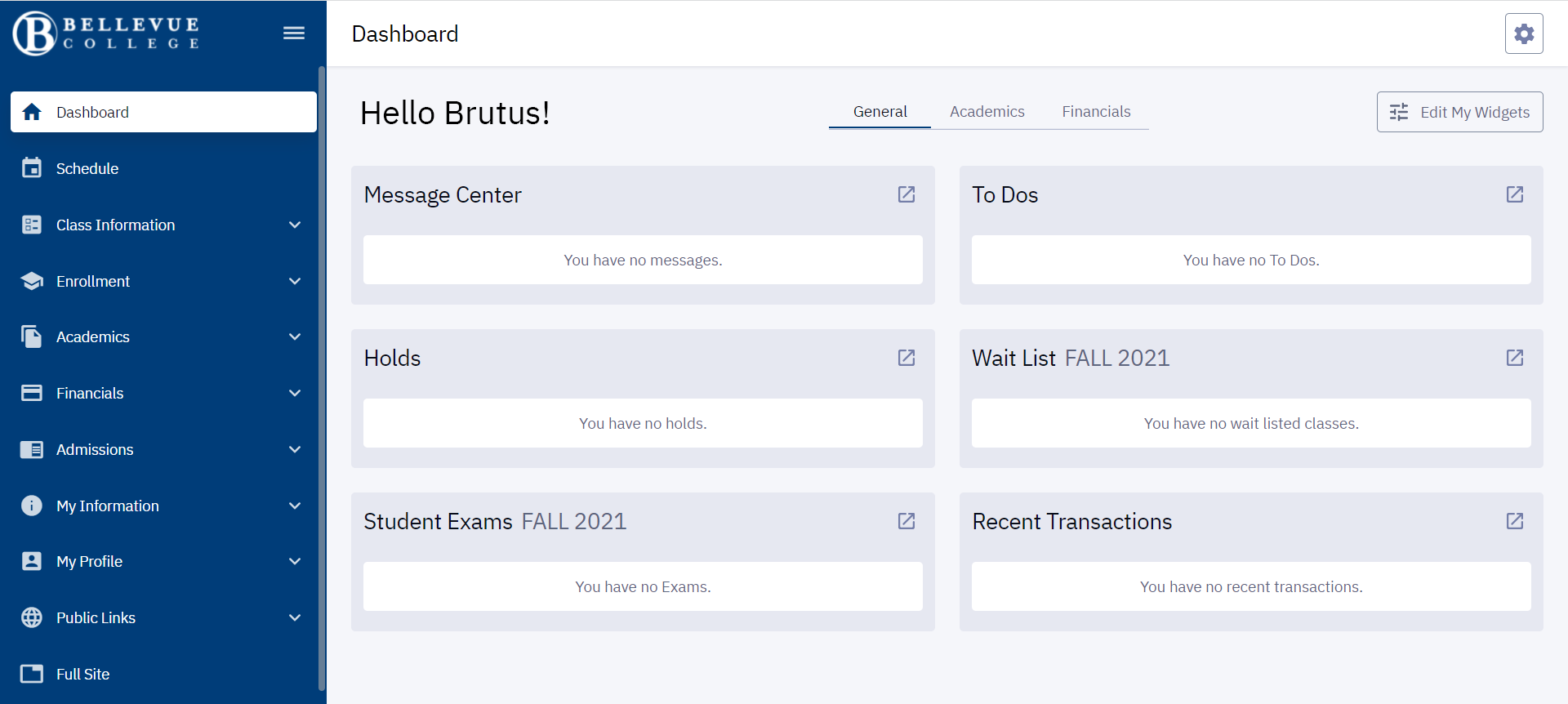Click the sidebar vertical scrollbar

click(322, 376)
